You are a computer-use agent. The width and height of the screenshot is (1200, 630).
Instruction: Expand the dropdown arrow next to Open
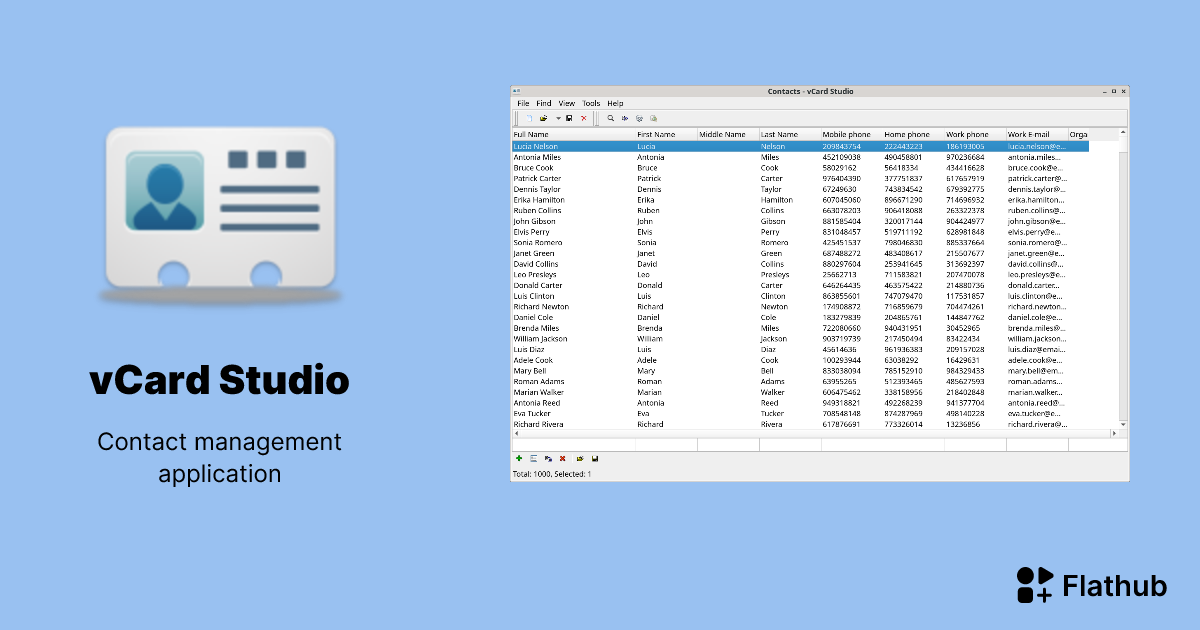click(558, 117)
